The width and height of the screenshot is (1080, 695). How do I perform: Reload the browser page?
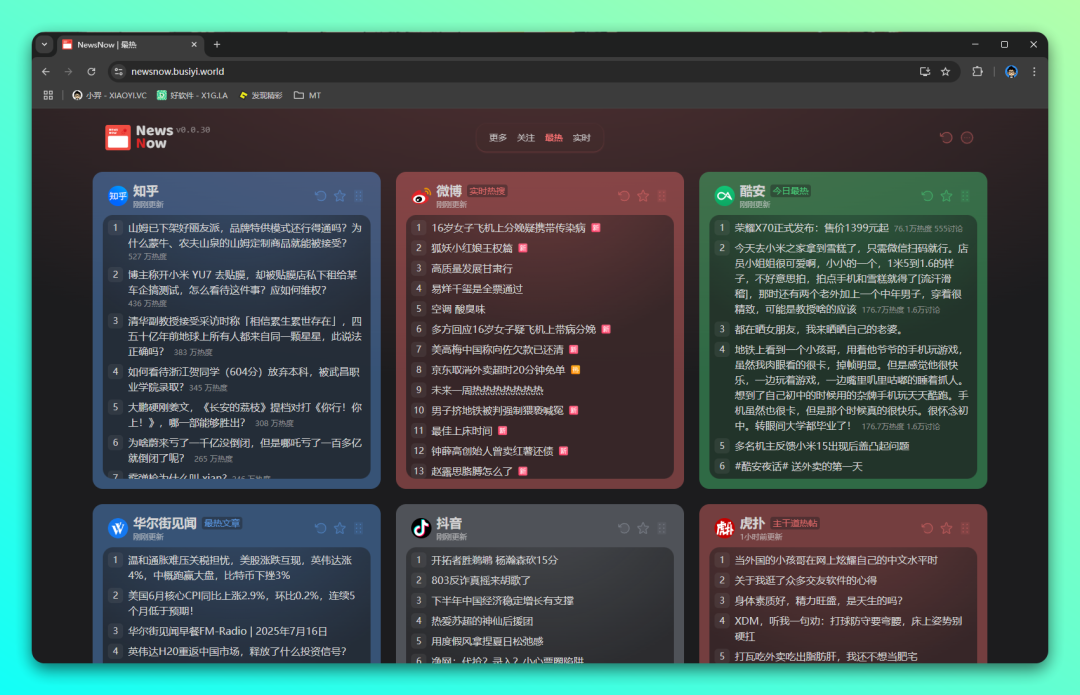pos(91,72)
